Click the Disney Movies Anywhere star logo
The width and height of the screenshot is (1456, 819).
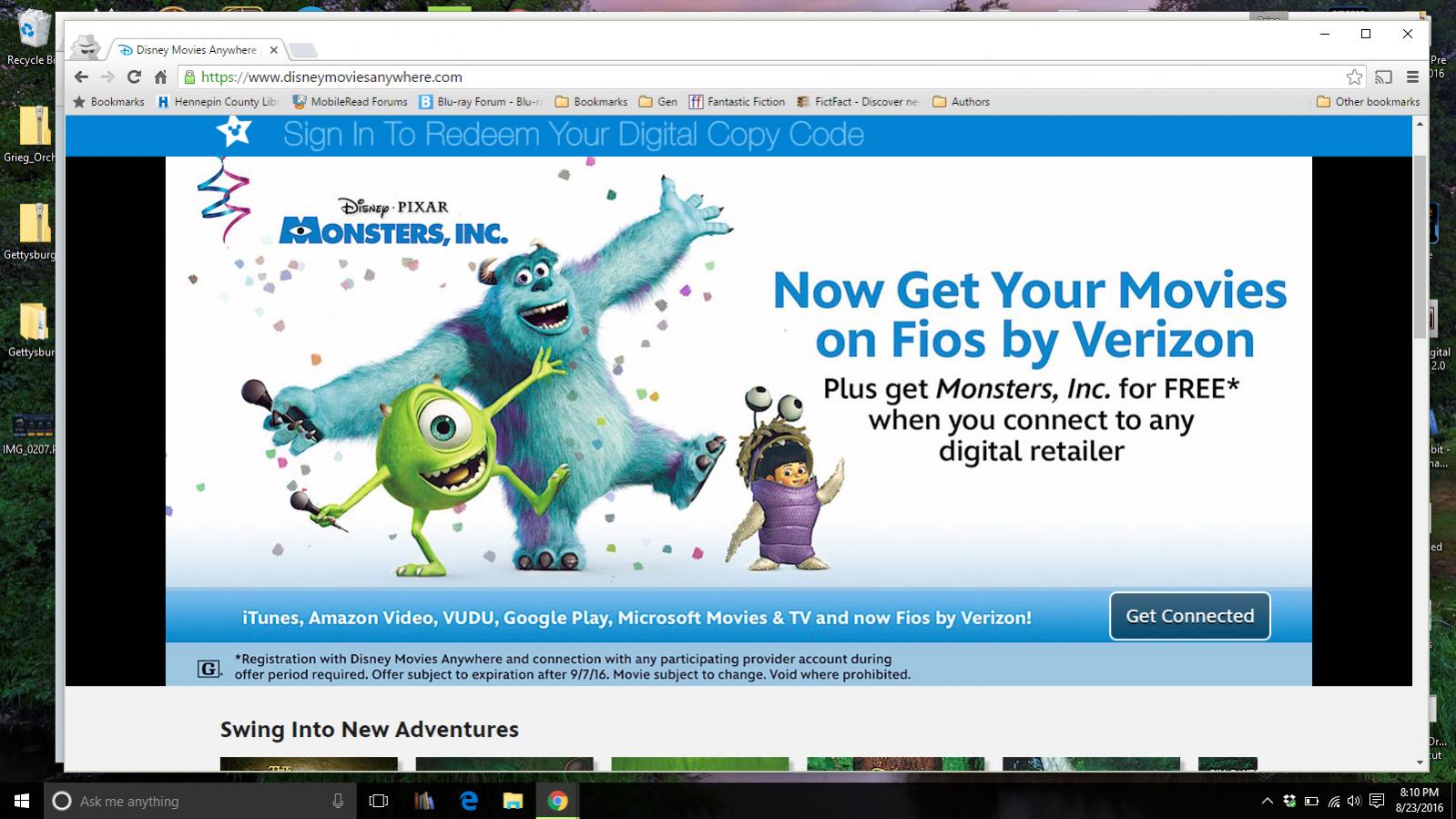(234, 132)
